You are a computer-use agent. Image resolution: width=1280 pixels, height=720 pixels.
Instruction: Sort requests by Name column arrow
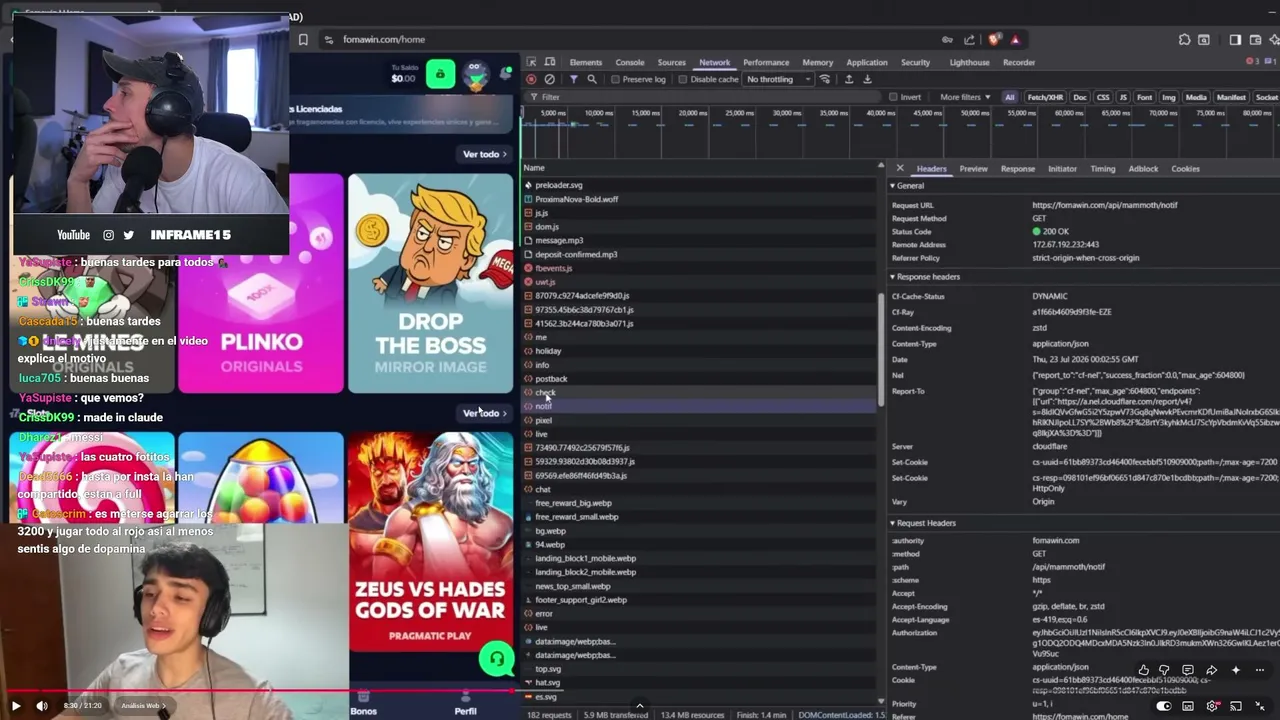coord(881,164)
